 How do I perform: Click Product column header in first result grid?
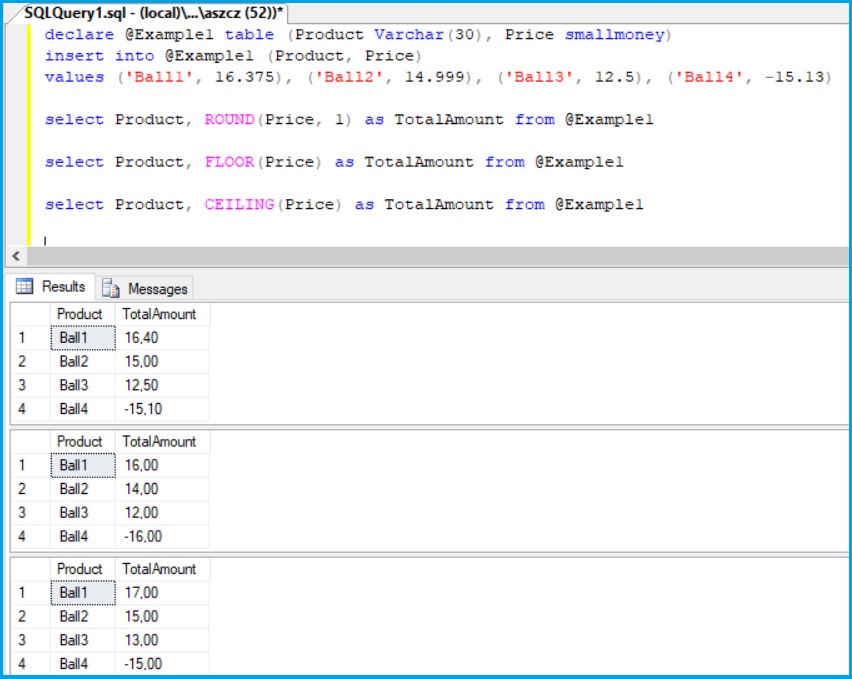(80, 314)
